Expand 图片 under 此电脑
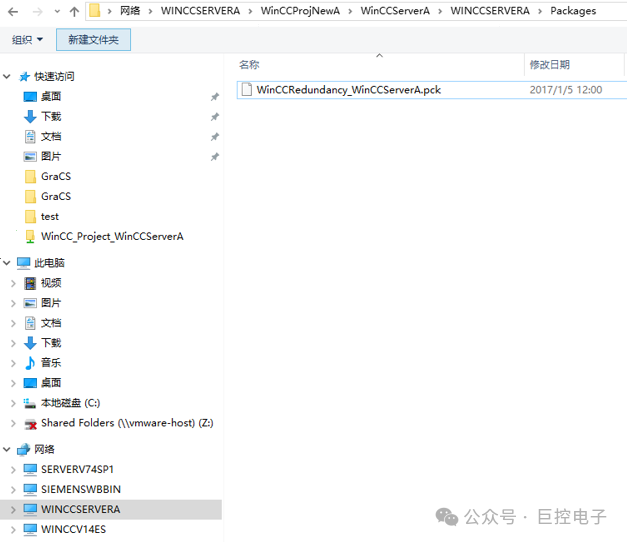627x542 pixels. (x=13, y=303)
